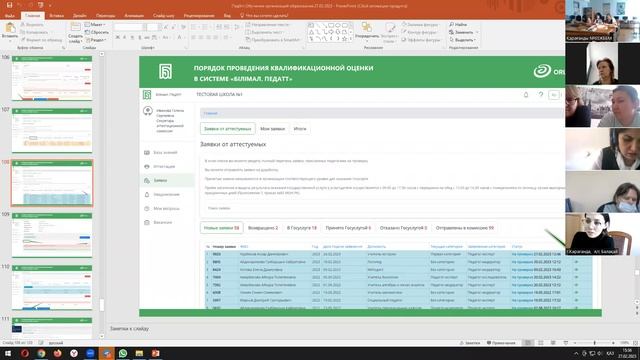This screenshot has width=640, height=360.
Task: Open the File (Файл) tab
Action: coord(10,16)
